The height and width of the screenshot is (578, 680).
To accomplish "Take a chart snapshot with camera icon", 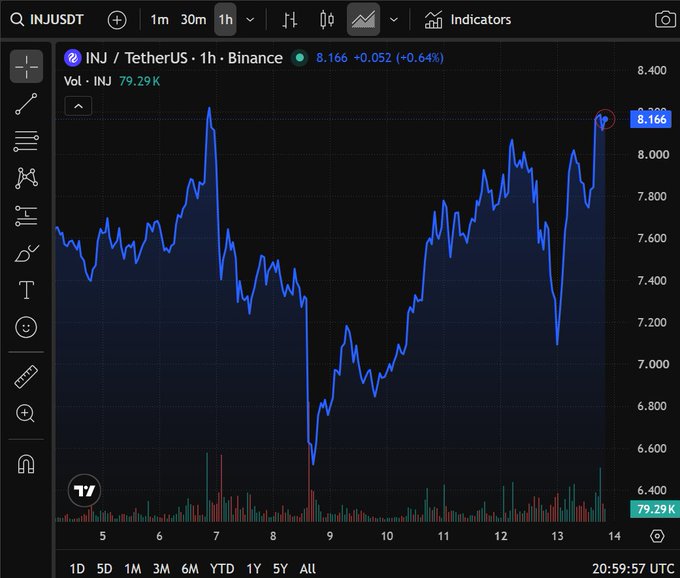I will pos(665,20).
